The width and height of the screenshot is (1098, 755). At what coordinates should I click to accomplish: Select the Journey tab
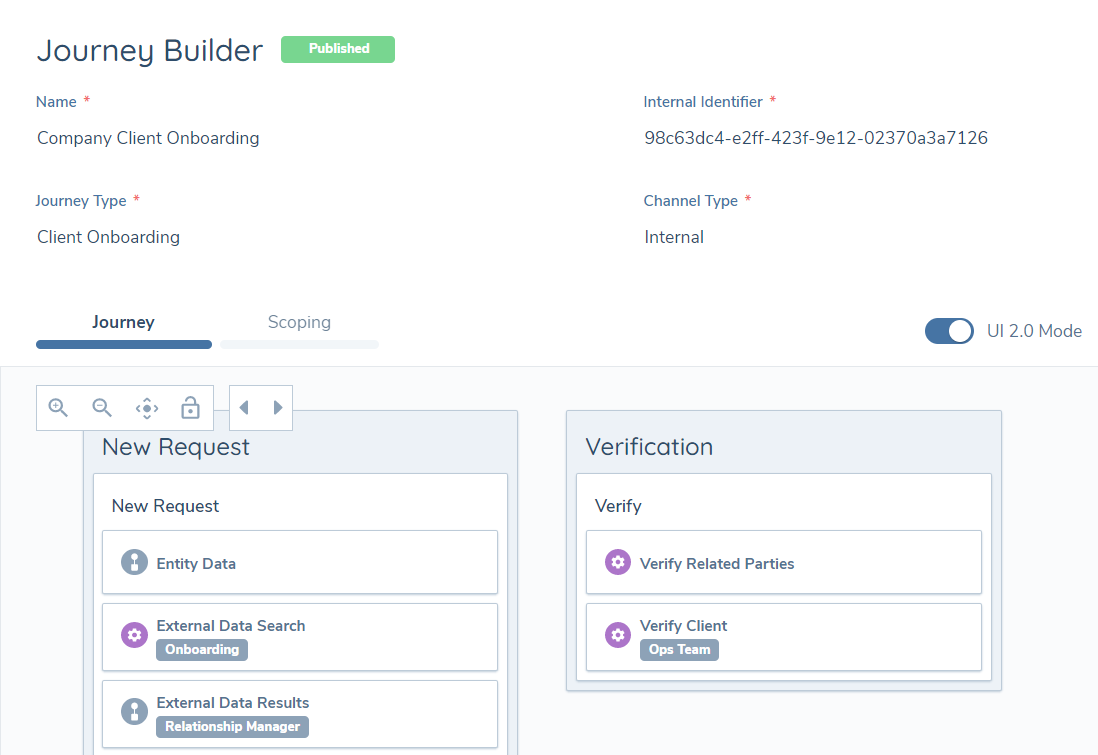123,323
